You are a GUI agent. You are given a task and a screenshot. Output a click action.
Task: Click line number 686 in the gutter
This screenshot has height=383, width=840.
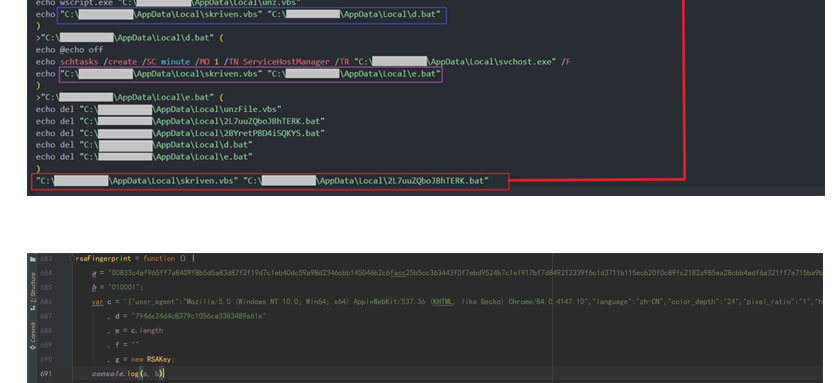point(47,302)
